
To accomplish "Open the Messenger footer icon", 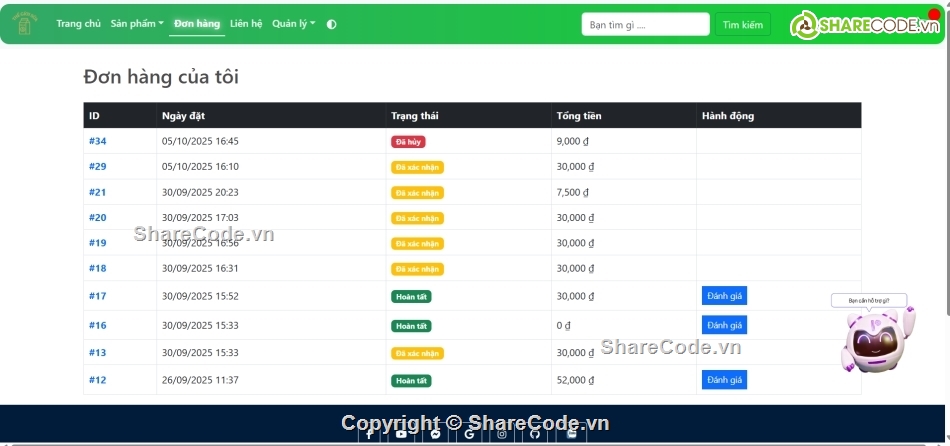I will (x=435, y=433).
